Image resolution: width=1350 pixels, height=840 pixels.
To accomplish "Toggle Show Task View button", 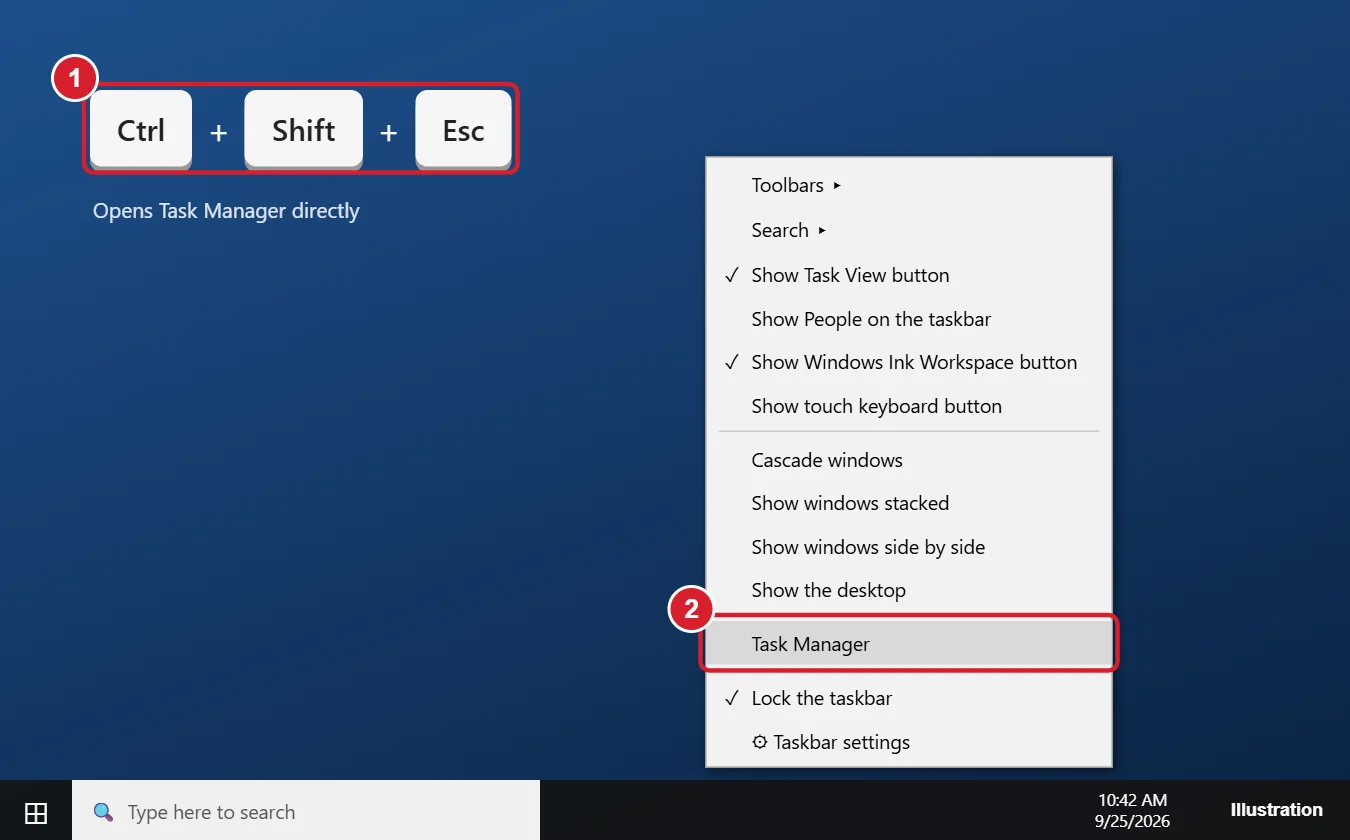I will pyautogui.click(x=909, y=275).
